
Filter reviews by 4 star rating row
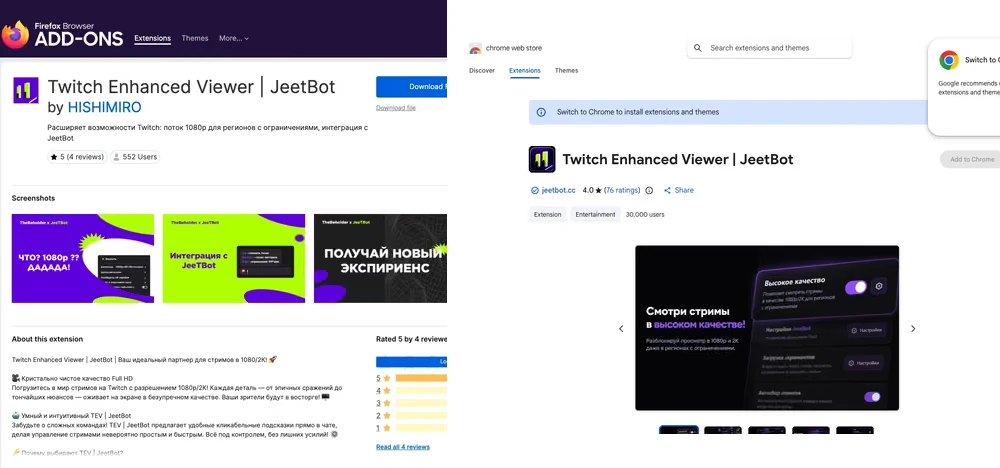[411, 390]
